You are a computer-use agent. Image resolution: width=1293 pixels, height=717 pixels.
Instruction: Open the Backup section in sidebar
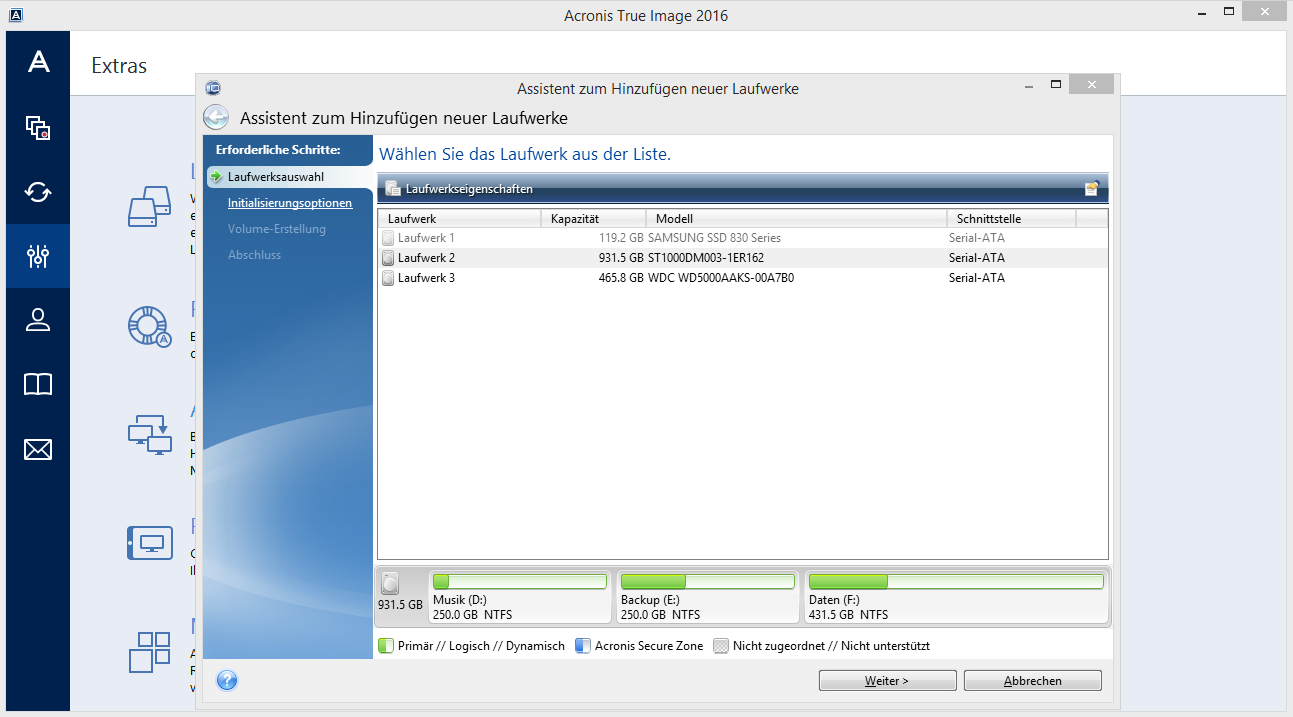[x=38, y=127]
